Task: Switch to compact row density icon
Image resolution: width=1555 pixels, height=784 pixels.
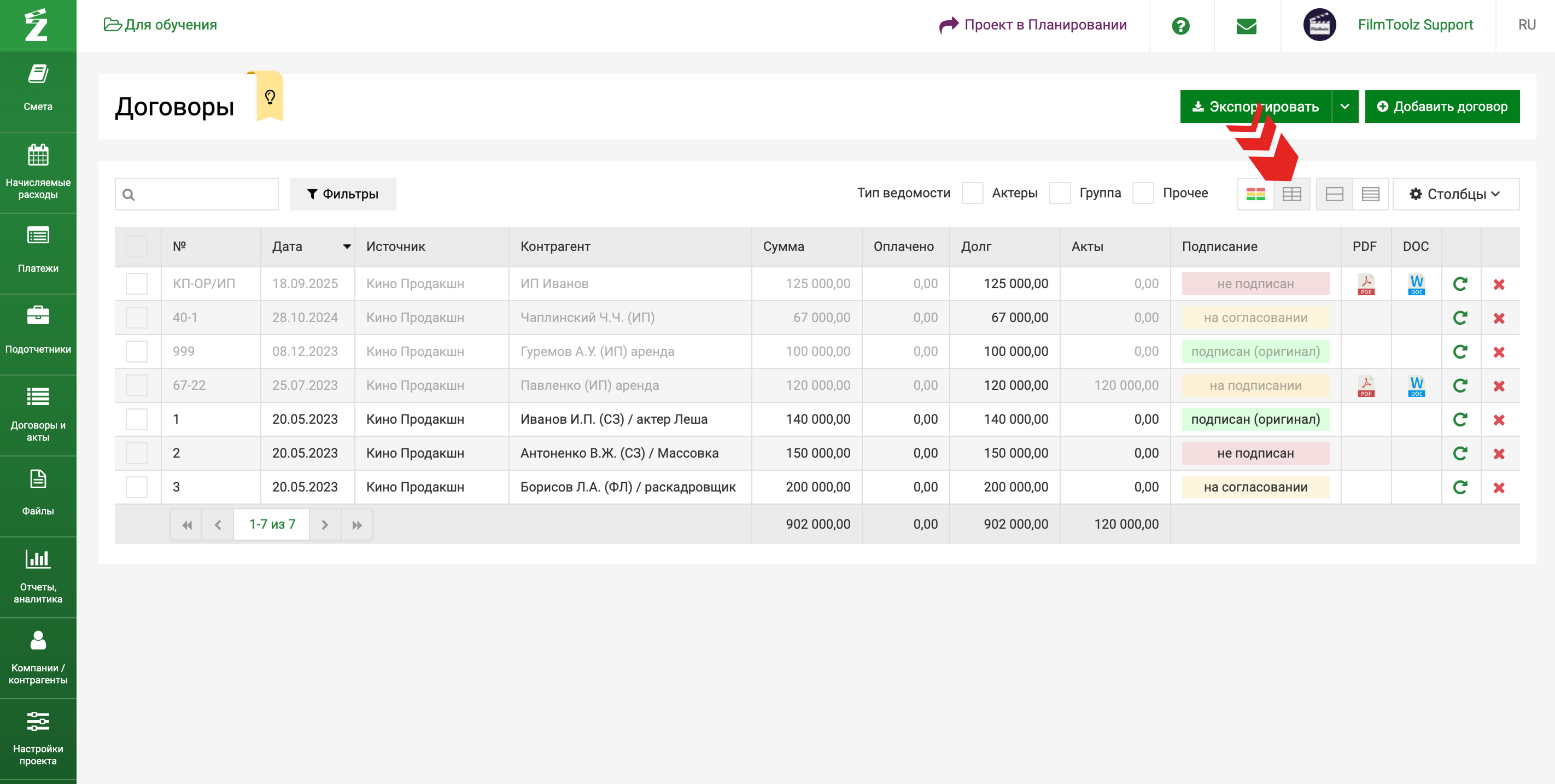Action: (1370, 194)
